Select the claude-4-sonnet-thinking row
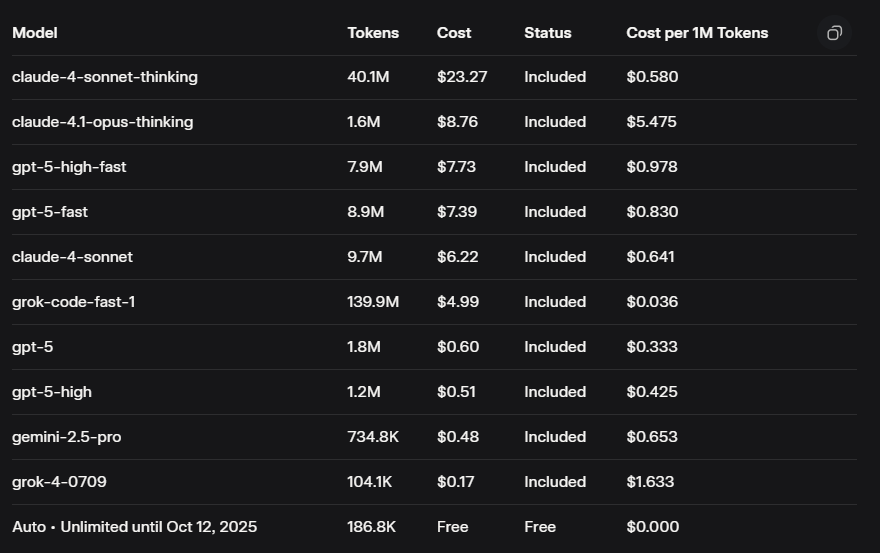 (x=105, y=77)
